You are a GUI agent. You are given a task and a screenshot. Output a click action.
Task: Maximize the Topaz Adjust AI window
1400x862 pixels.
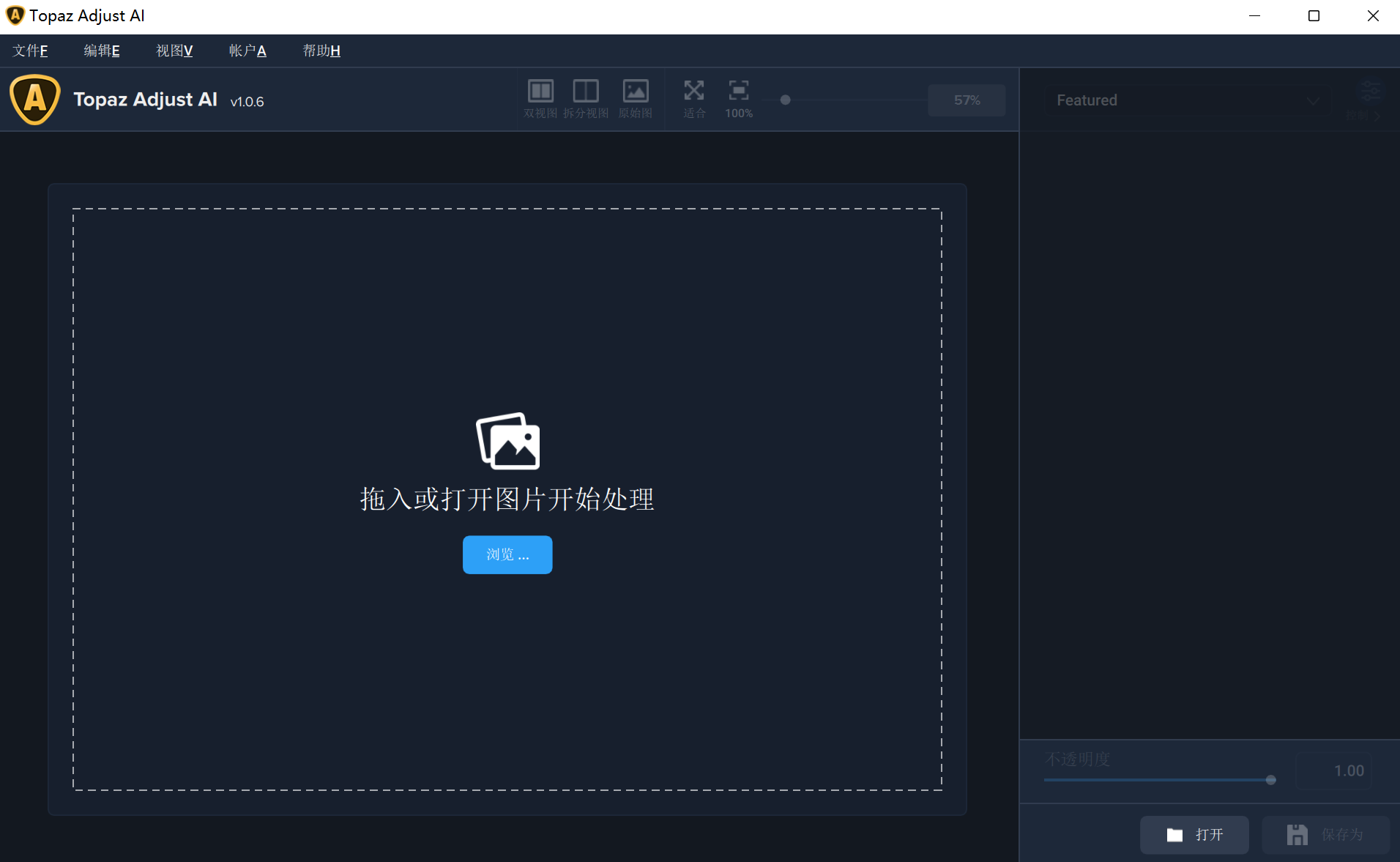pyautogui.click(x=1314, y=16)
